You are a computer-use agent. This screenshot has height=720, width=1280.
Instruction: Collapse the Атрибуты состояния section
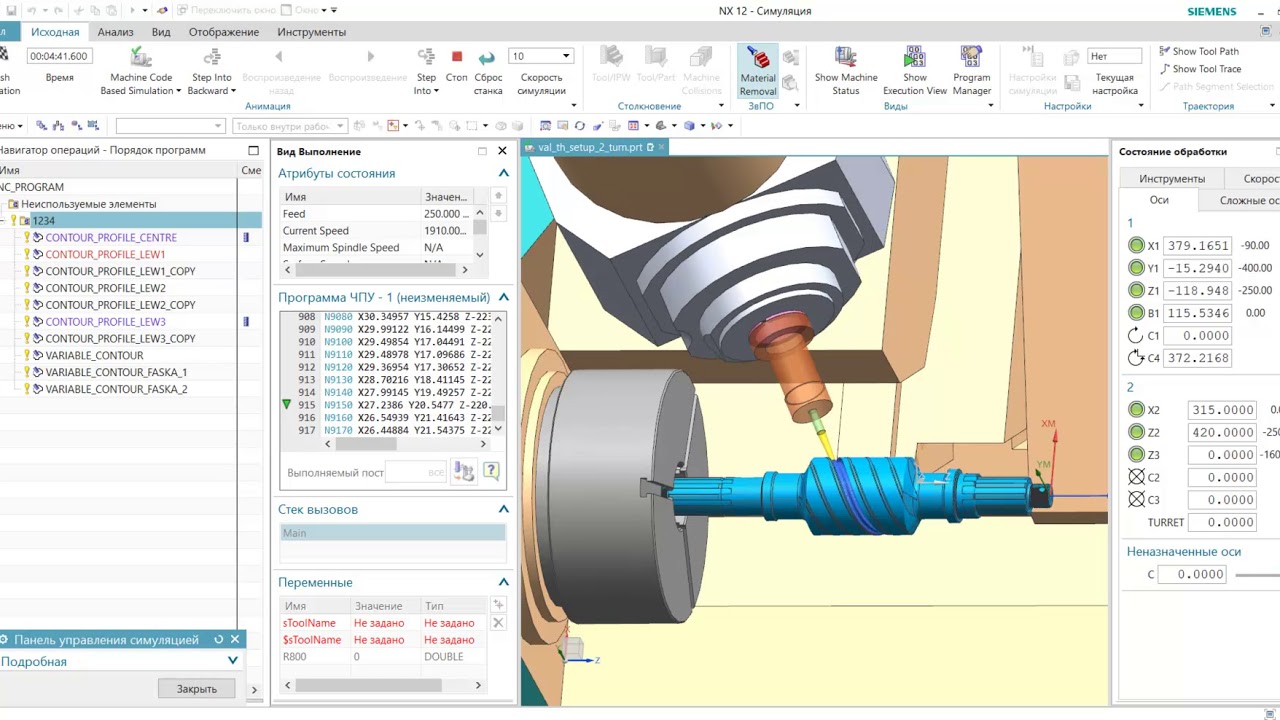point(503,173)
